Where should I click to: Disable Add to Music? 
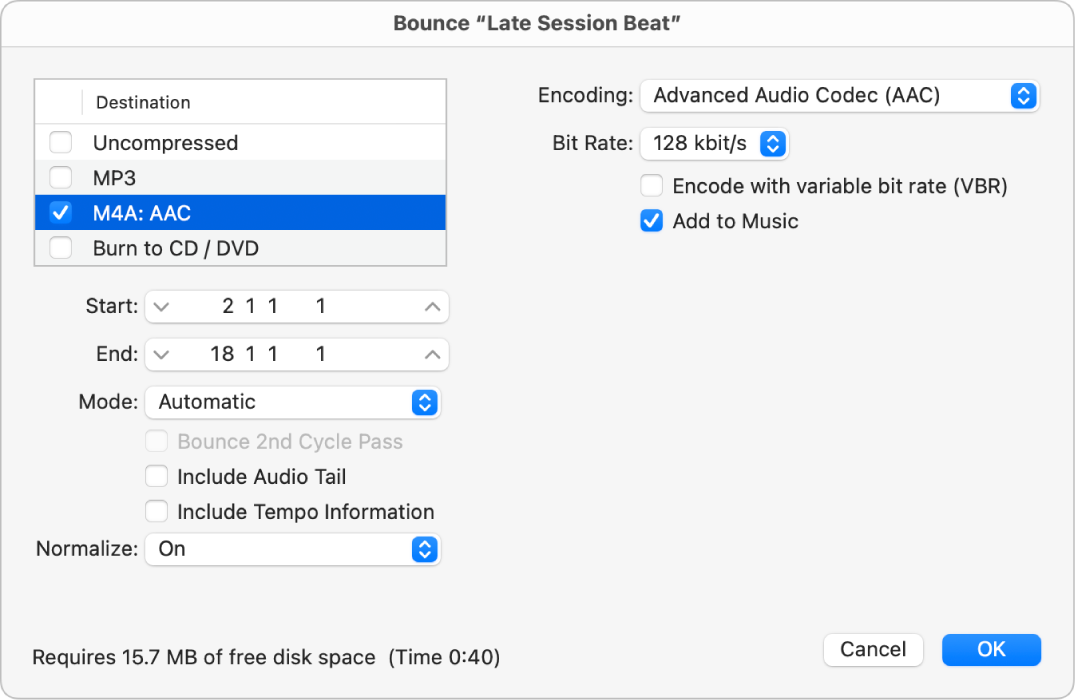[651, 221]
